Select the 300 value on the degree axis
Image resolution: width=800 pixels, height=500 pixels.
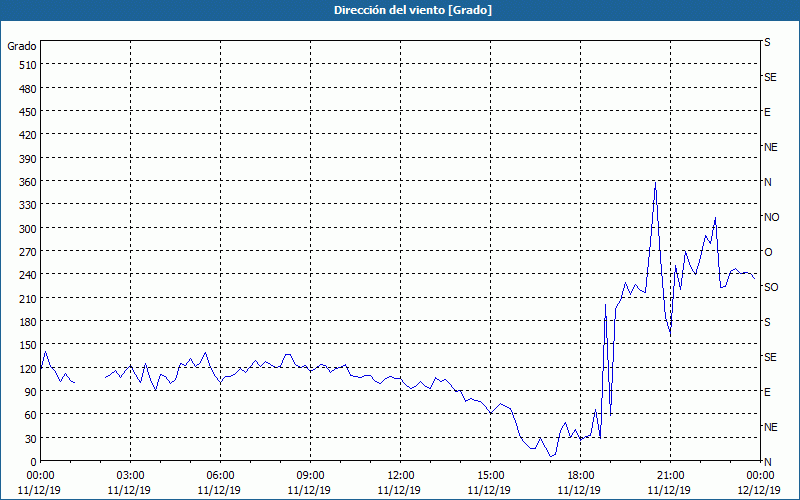pyautogui.click(x=28, y=229)
